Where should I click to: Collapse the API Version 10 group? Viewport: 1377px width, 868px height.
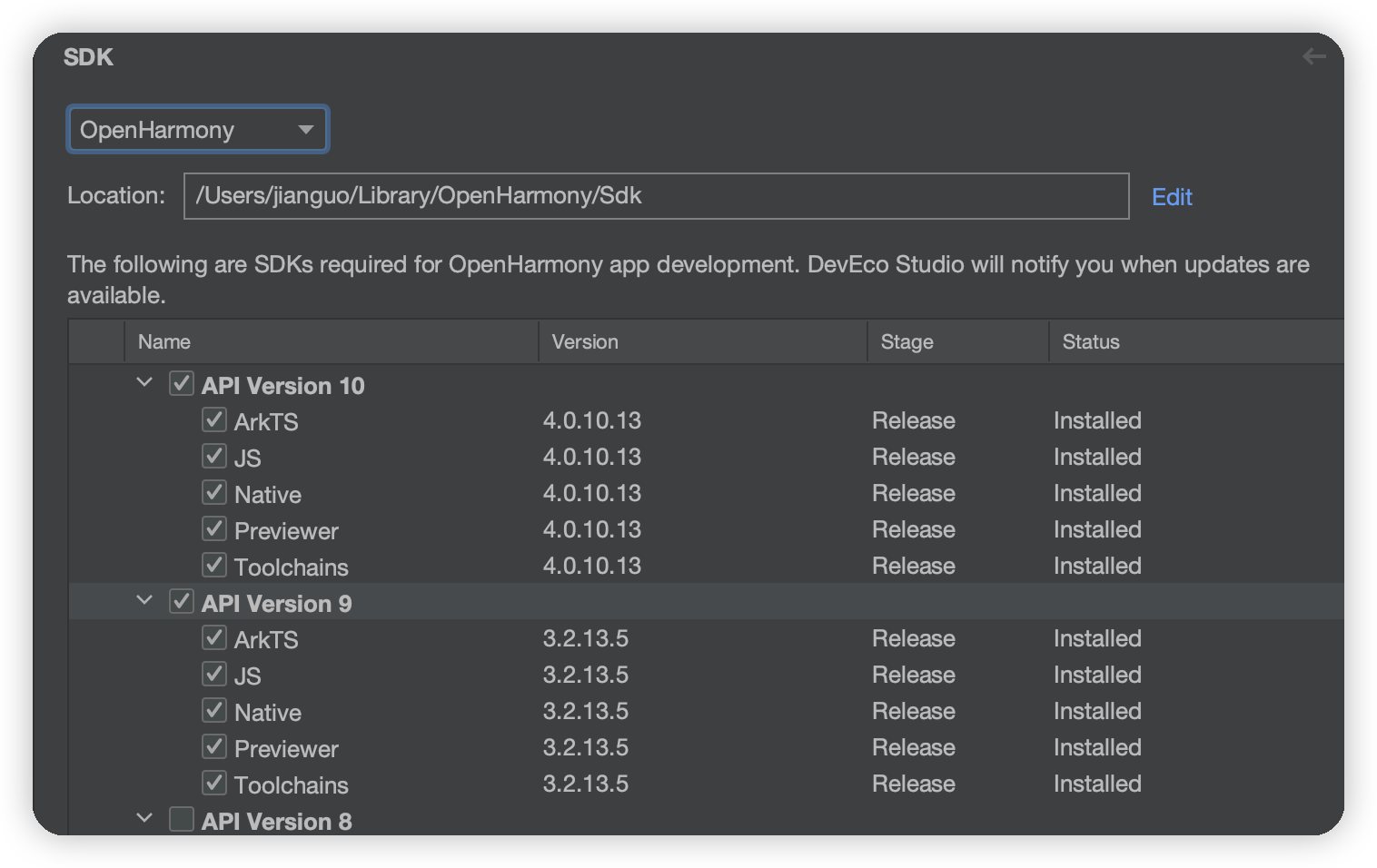coord(144,383)
